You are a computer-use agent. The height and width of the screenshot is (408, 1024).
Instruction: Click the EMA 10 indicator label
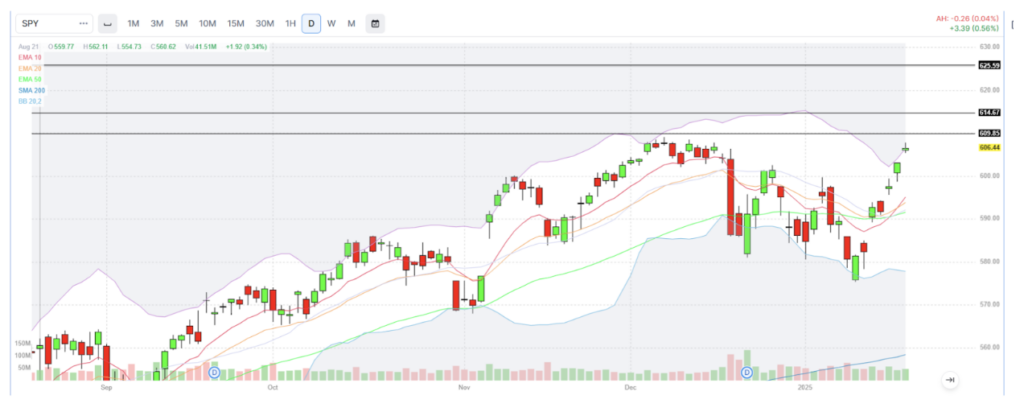point(30,57)
